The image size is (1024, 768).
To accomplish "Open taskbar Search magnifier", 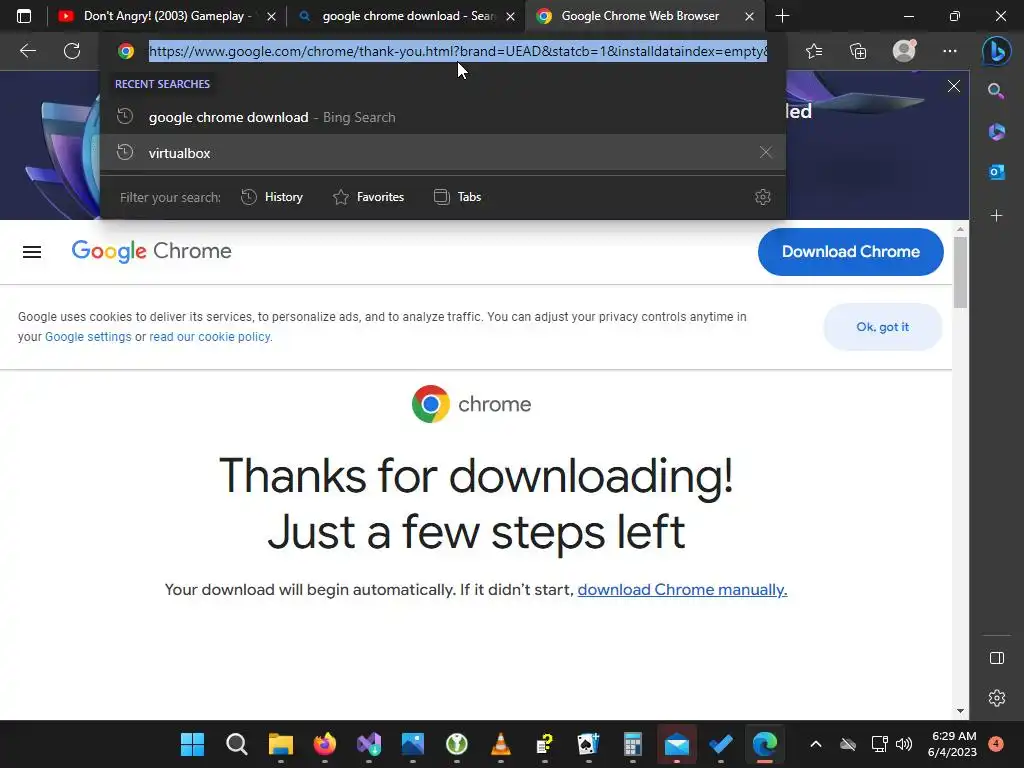I will (236, 744).
